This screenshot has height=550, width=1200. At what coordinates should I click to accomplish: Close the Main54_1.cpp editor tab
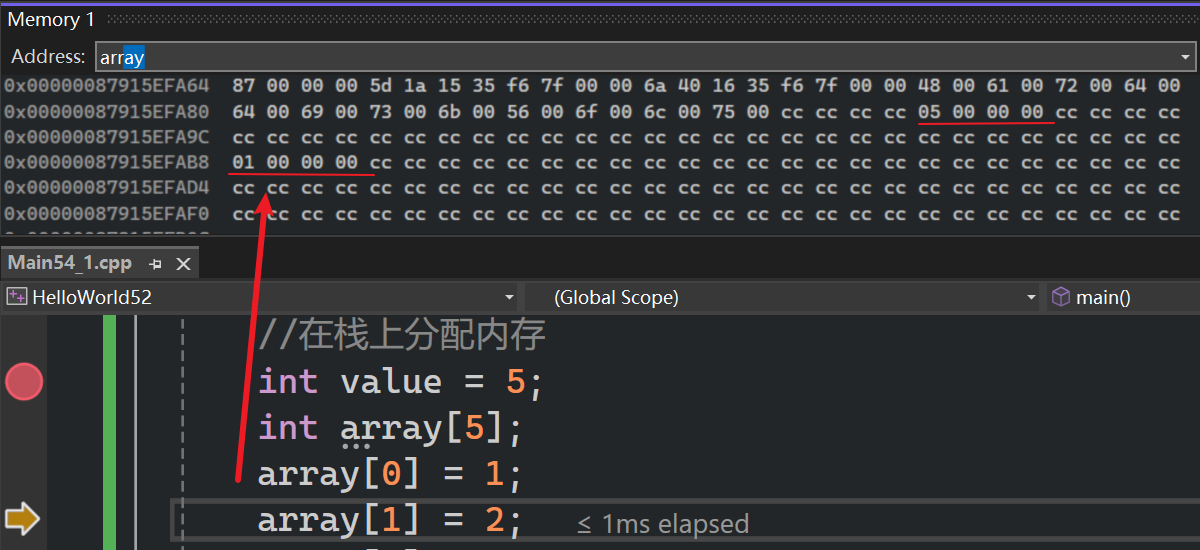tap(183, 264)
